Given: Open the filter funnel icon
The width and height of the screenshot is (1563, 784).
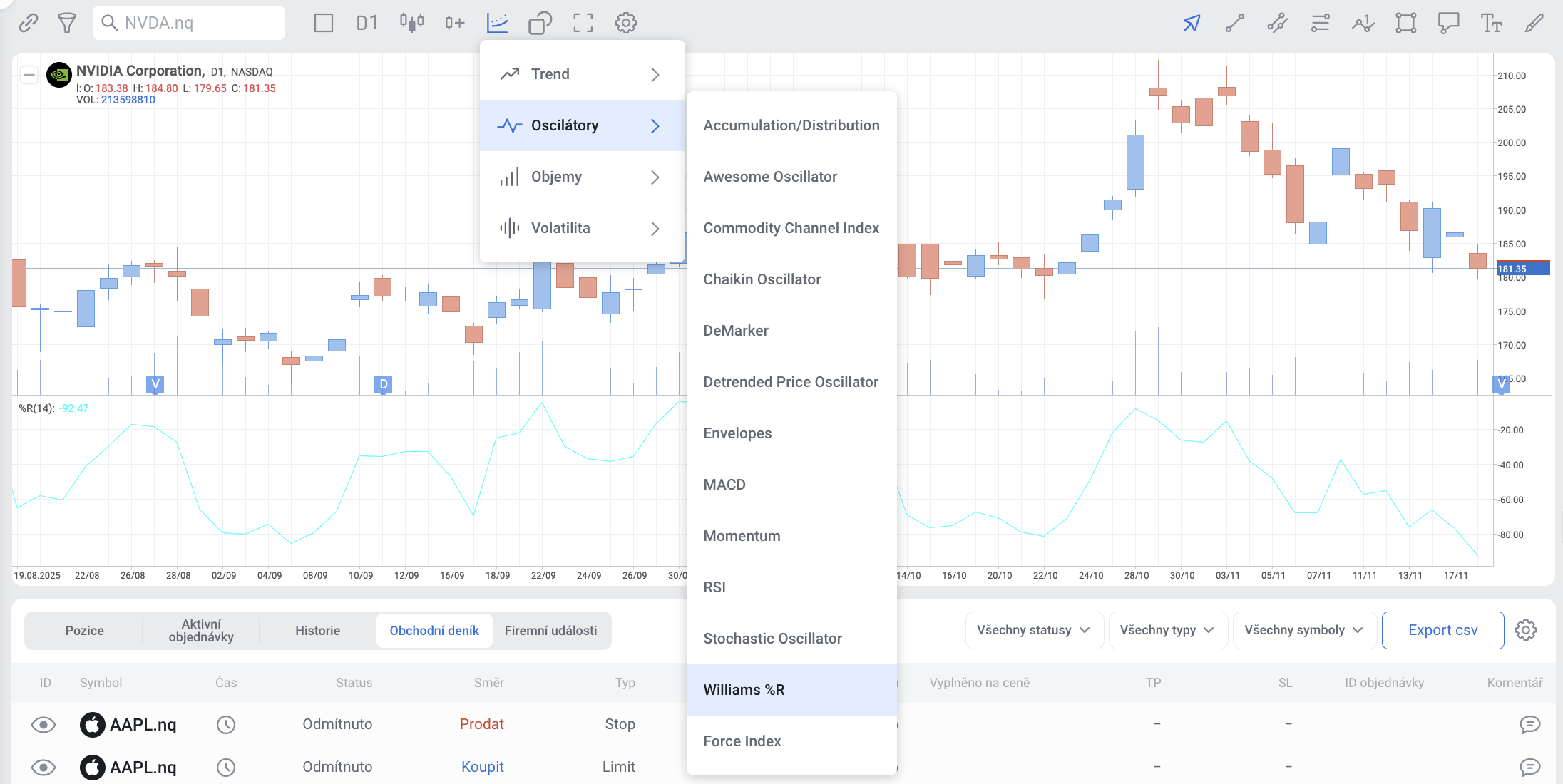Looking at the screenshot, I should click(67, 23).
